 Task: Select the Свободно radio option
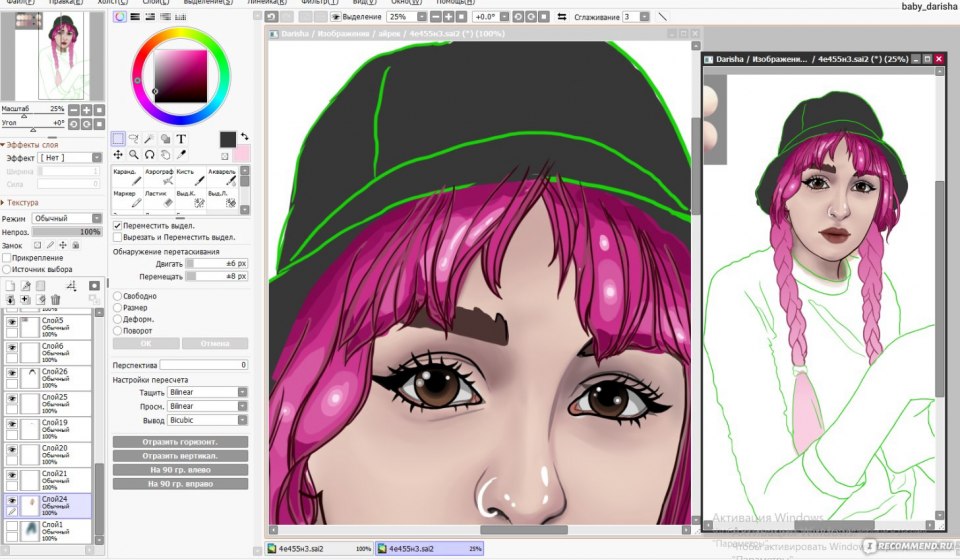[x=118, y=296]
